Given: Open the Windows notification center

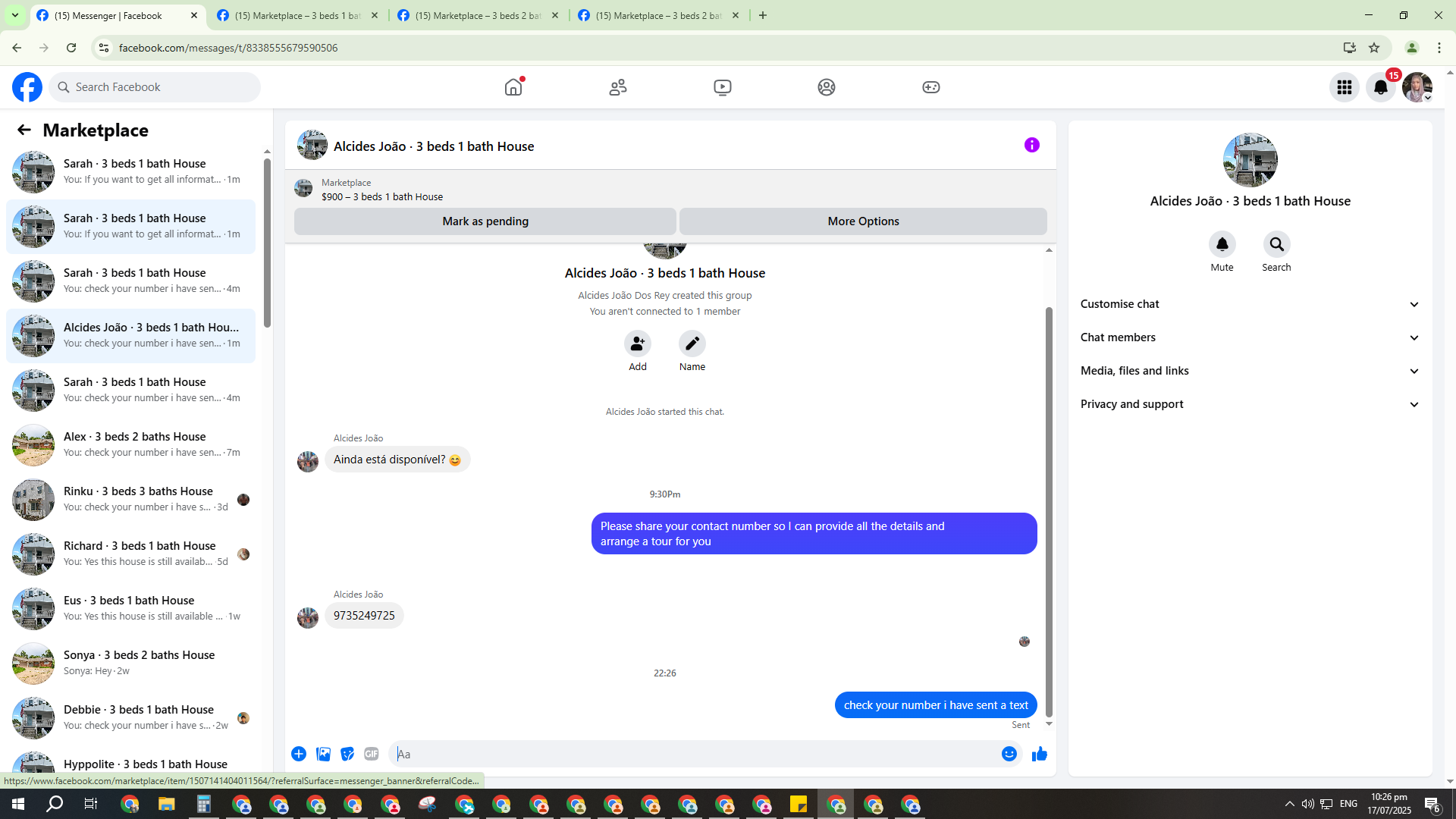Looking at the screenshot, I should 1432,804.
